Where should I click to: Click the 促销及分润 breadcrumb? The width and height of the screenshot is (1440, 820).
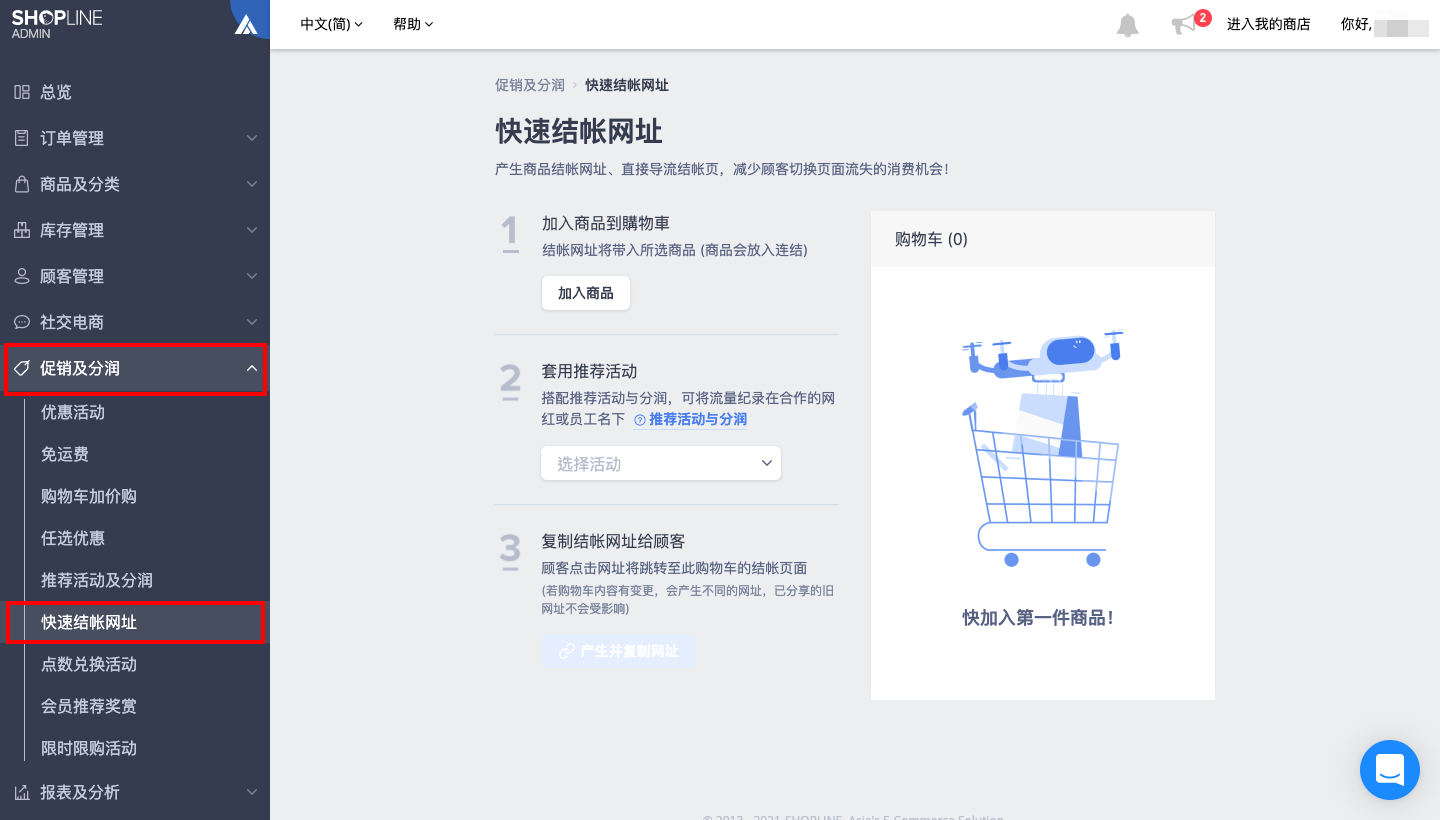click(530, 85)
